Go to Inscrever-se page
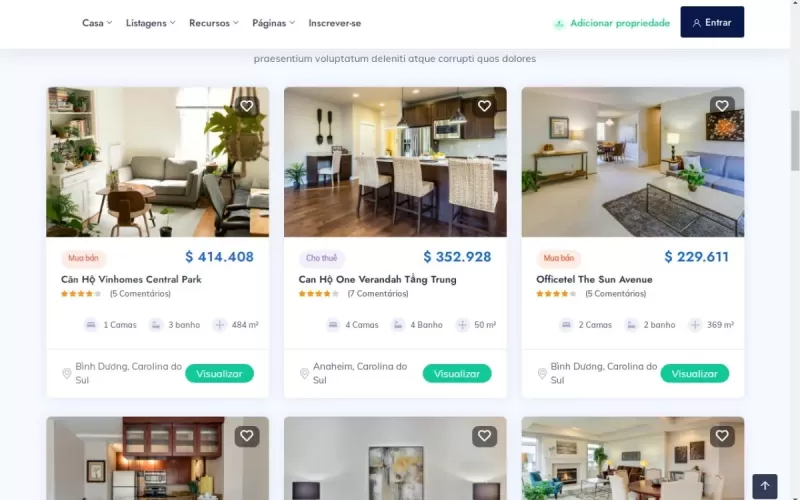This screenshot has width=800, height=500. click(335, 23)
